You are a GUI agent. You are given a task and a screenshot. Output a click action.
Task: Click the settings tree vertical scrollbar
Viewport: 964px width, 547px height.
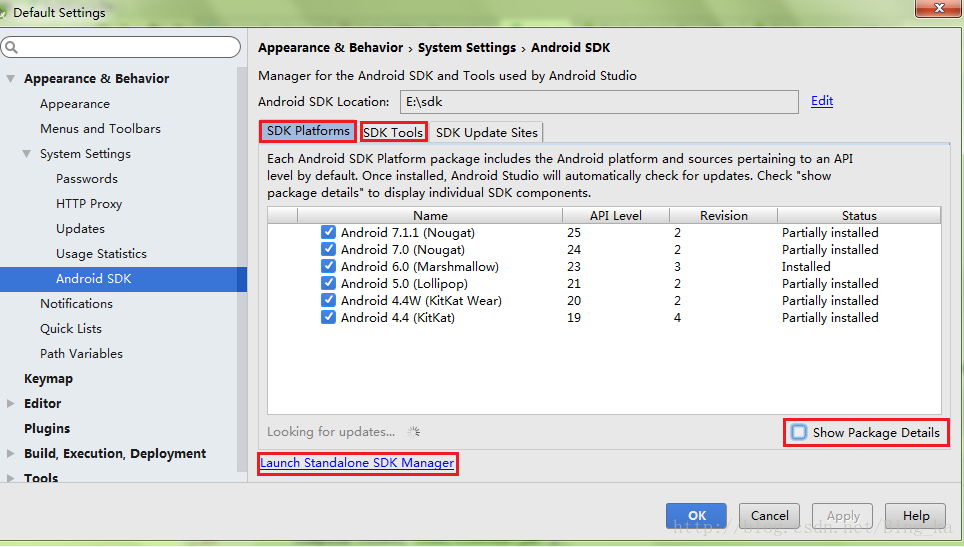pos(242,269)
